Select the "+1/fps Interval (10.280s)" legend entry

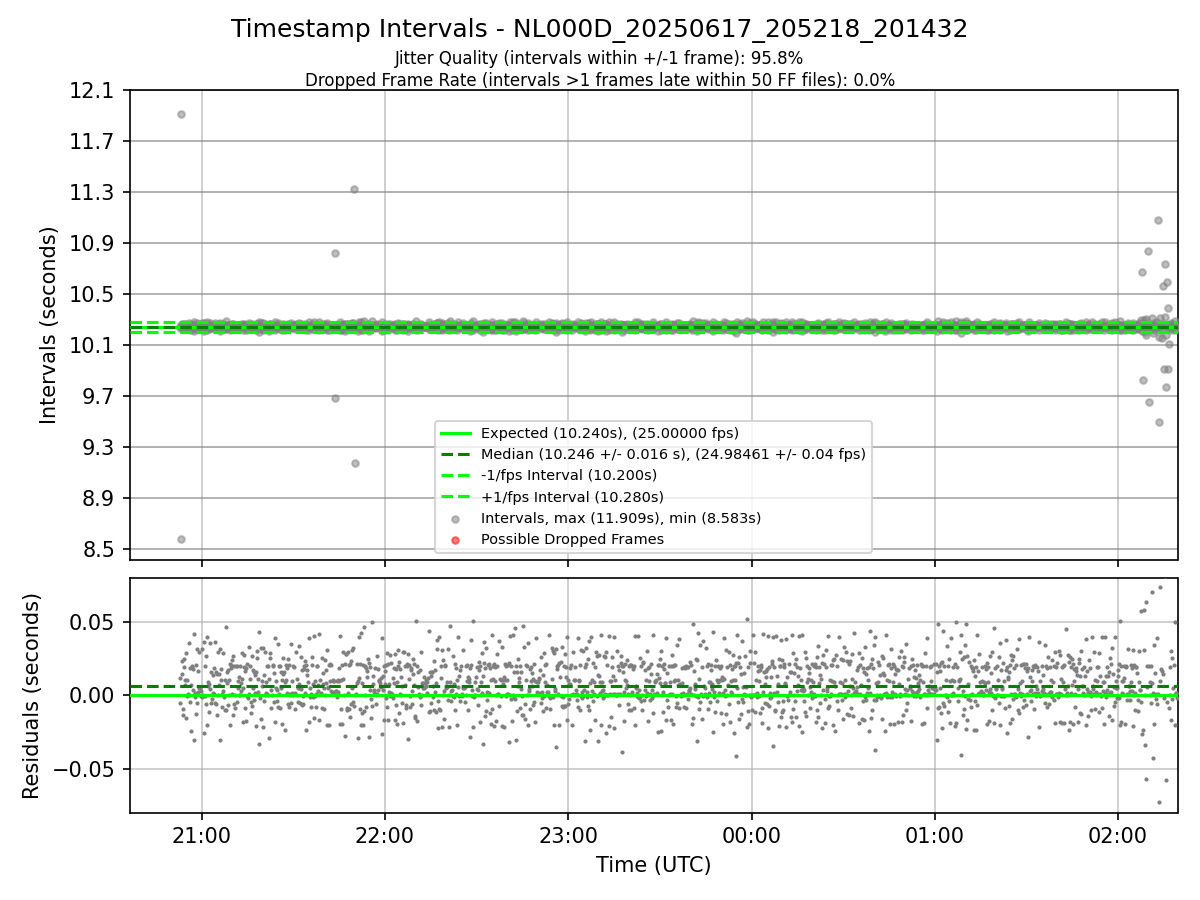[x=572, y=497]
